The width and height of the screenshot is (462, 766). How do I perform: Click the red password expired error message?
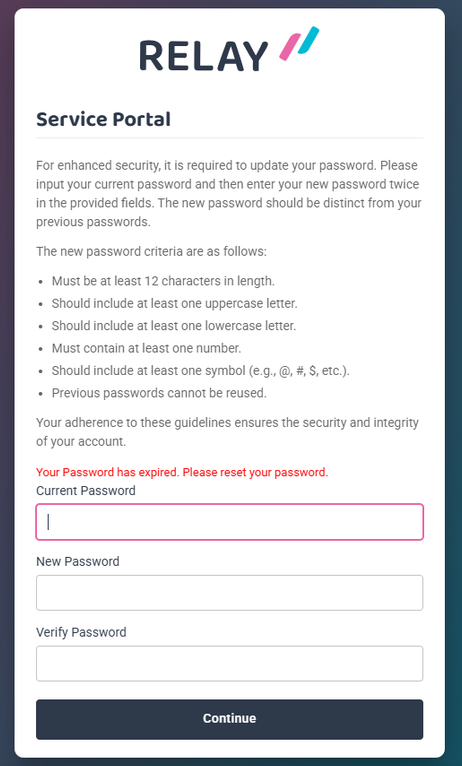point(182,472)
